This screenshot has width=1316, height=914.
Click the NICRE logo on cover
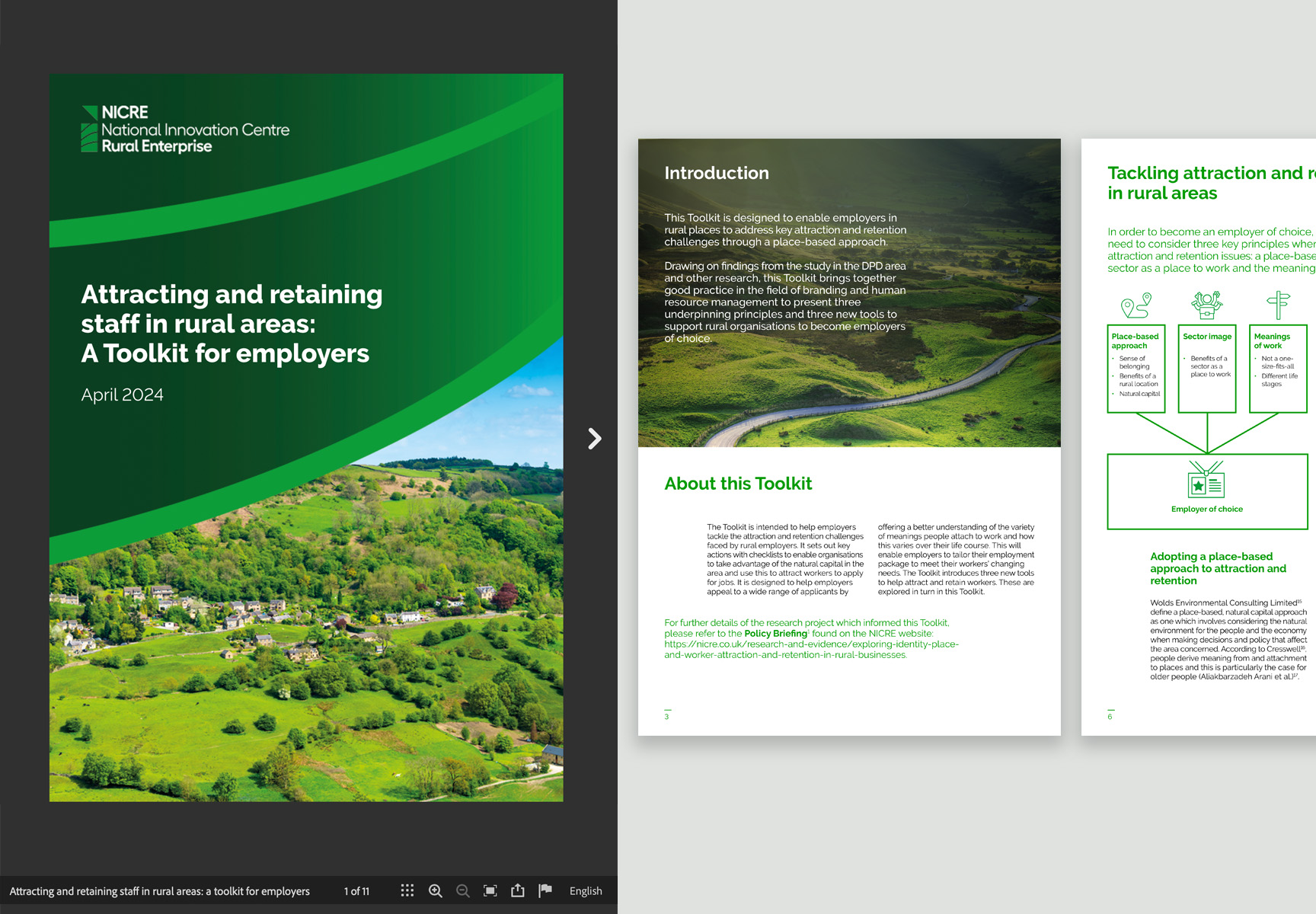(x=185, y=129)
